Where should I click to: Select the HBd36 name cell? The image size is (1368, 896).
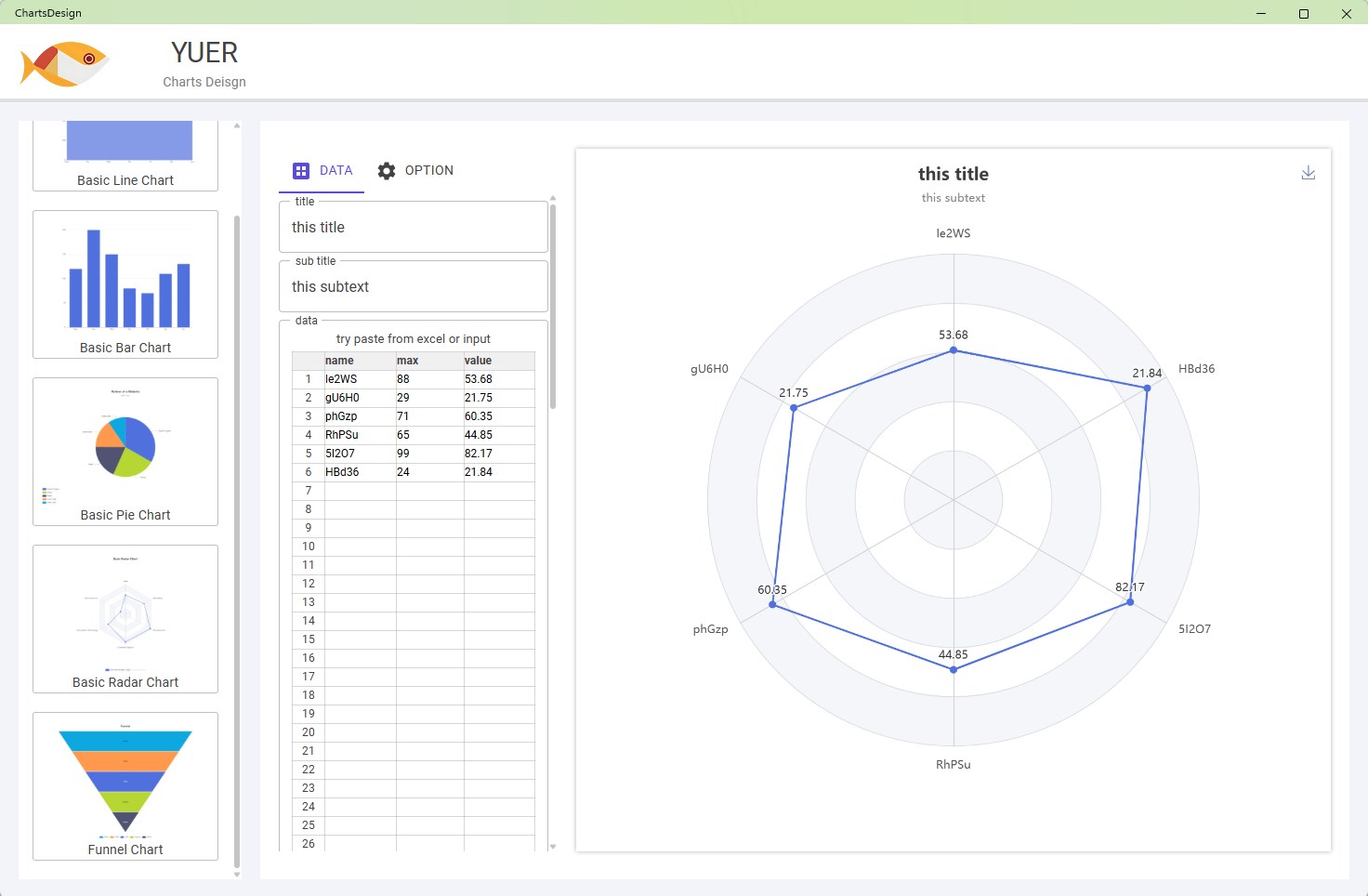(x=361, y=472)
